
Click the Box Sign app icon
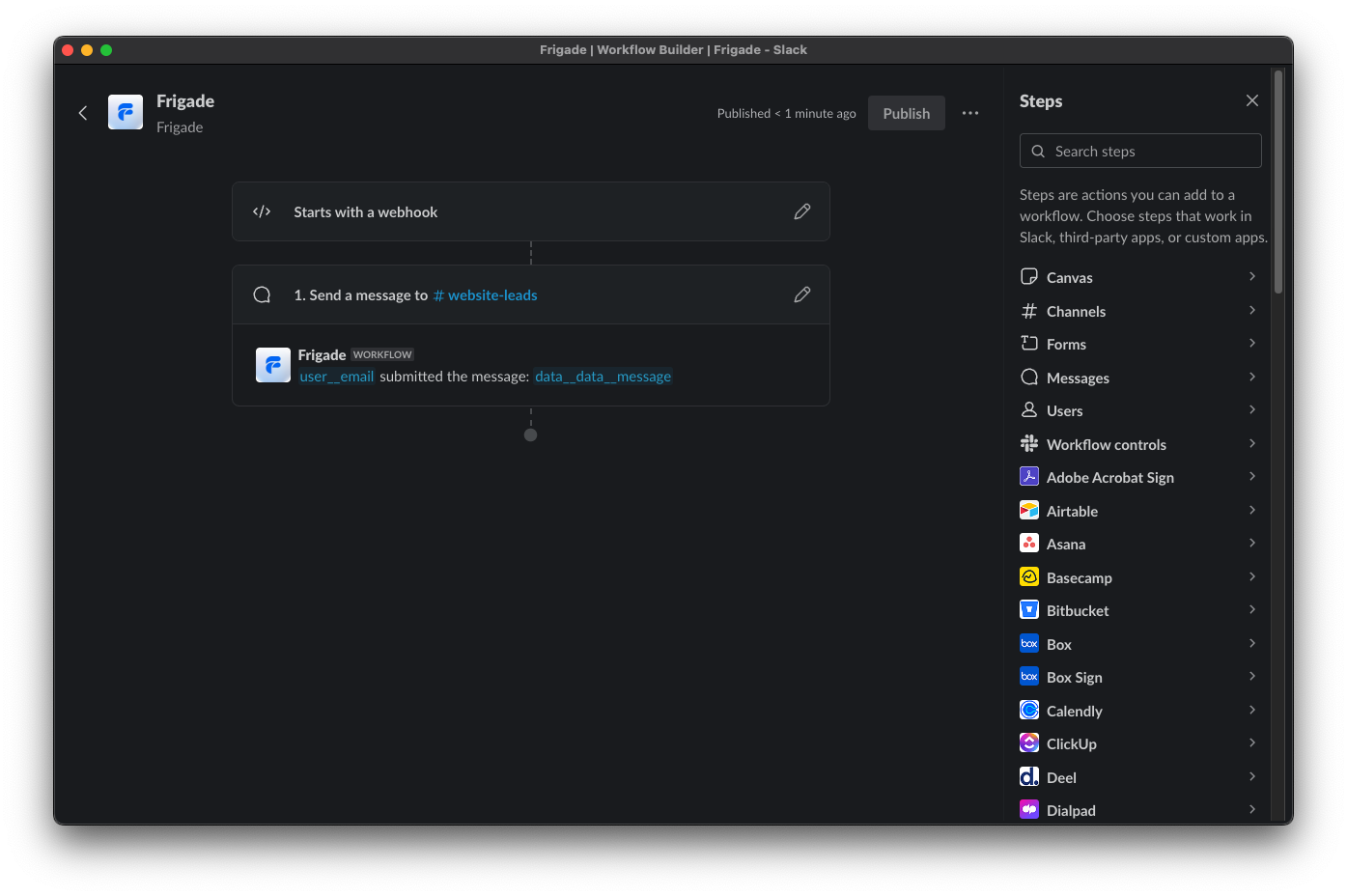tap(1029, 676)
